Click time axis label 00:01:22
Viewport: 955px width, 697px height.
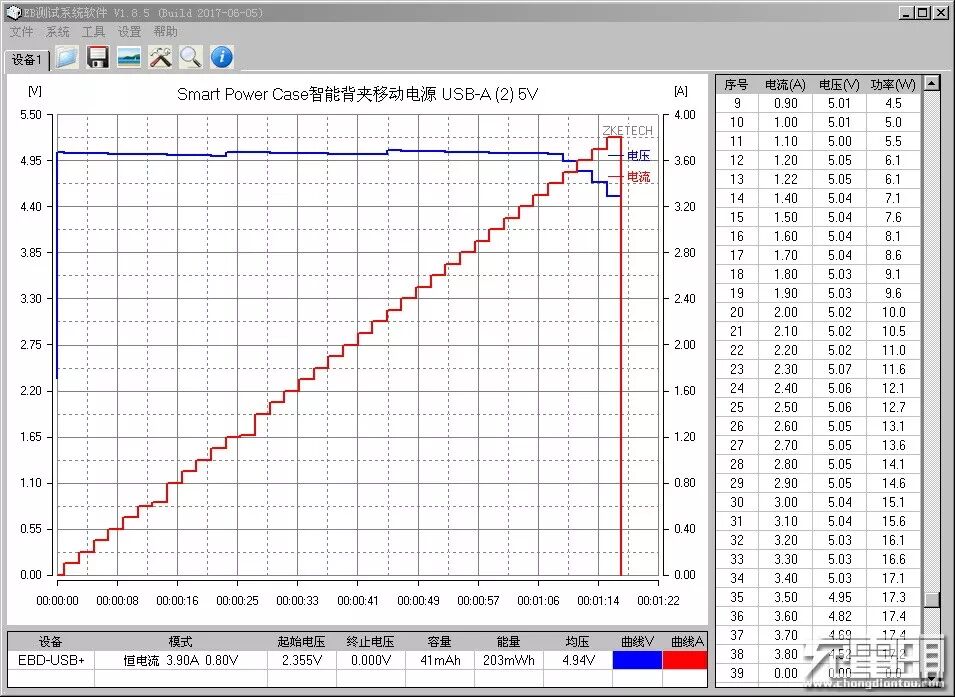coord(658,601)
